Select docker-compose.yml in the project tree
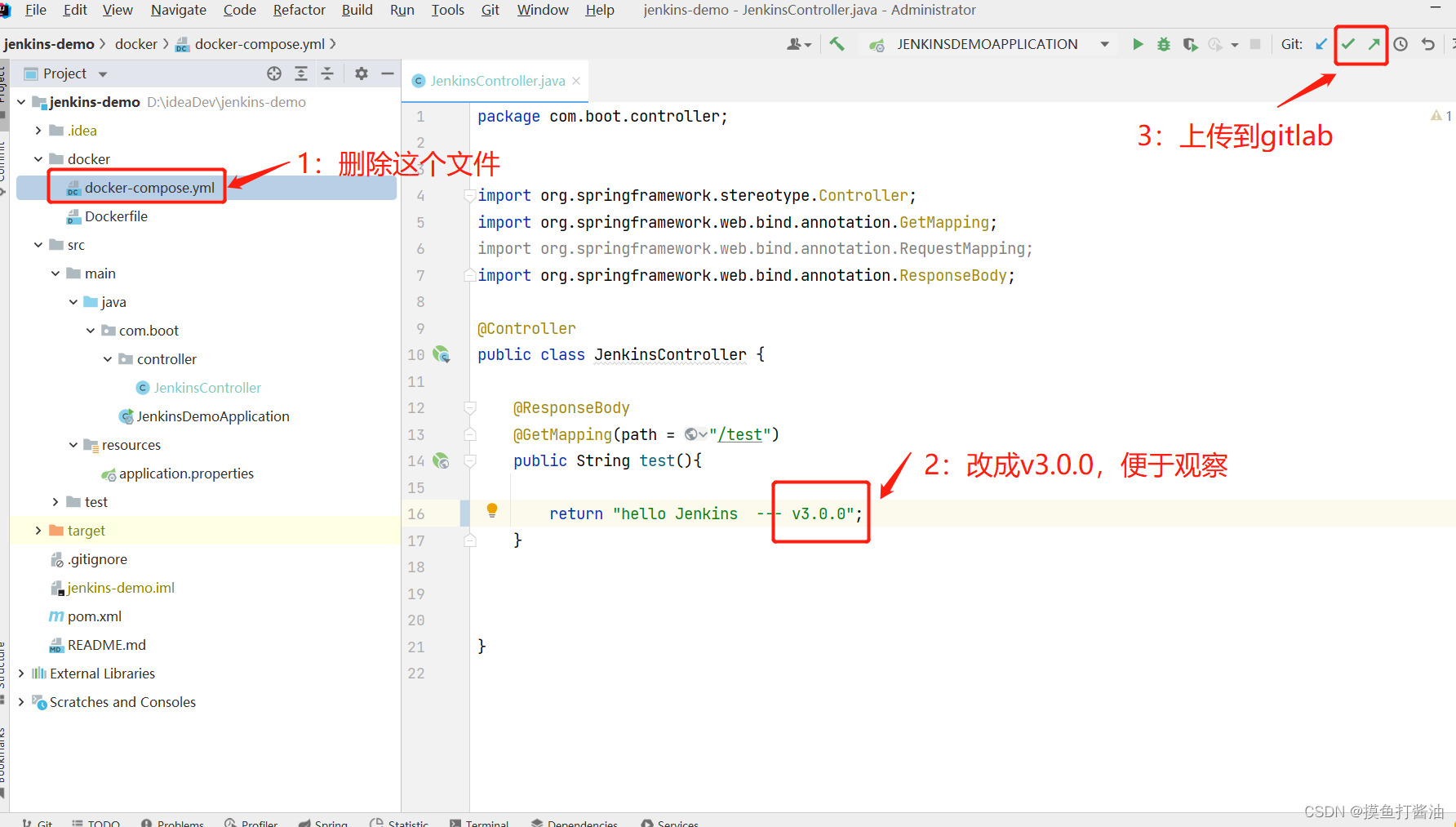1456x827 pixels. pos(149,188)
